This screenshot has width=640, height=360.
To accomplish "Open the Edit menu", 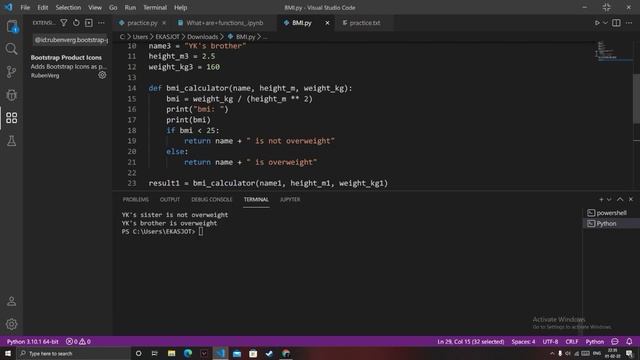I will pyautogui.click(x=42, y=7).
